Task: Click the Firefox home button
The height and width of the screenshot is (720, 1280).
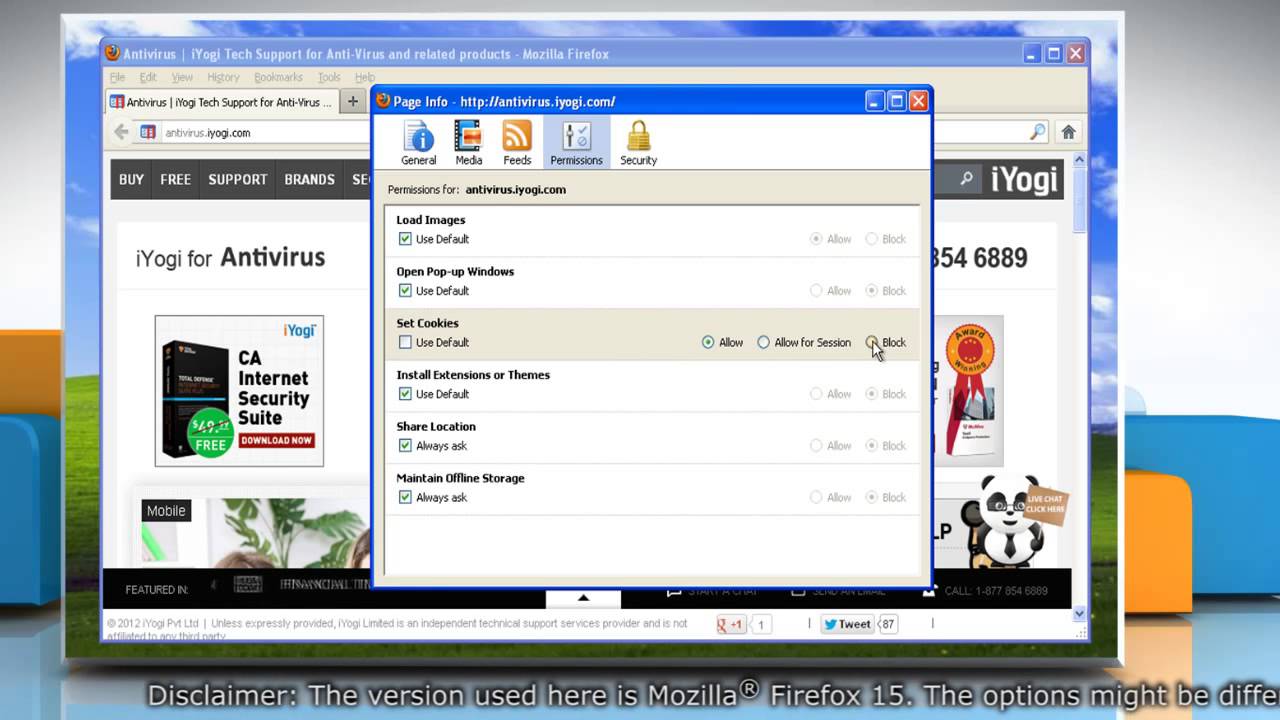Action: coord(1068,132)
